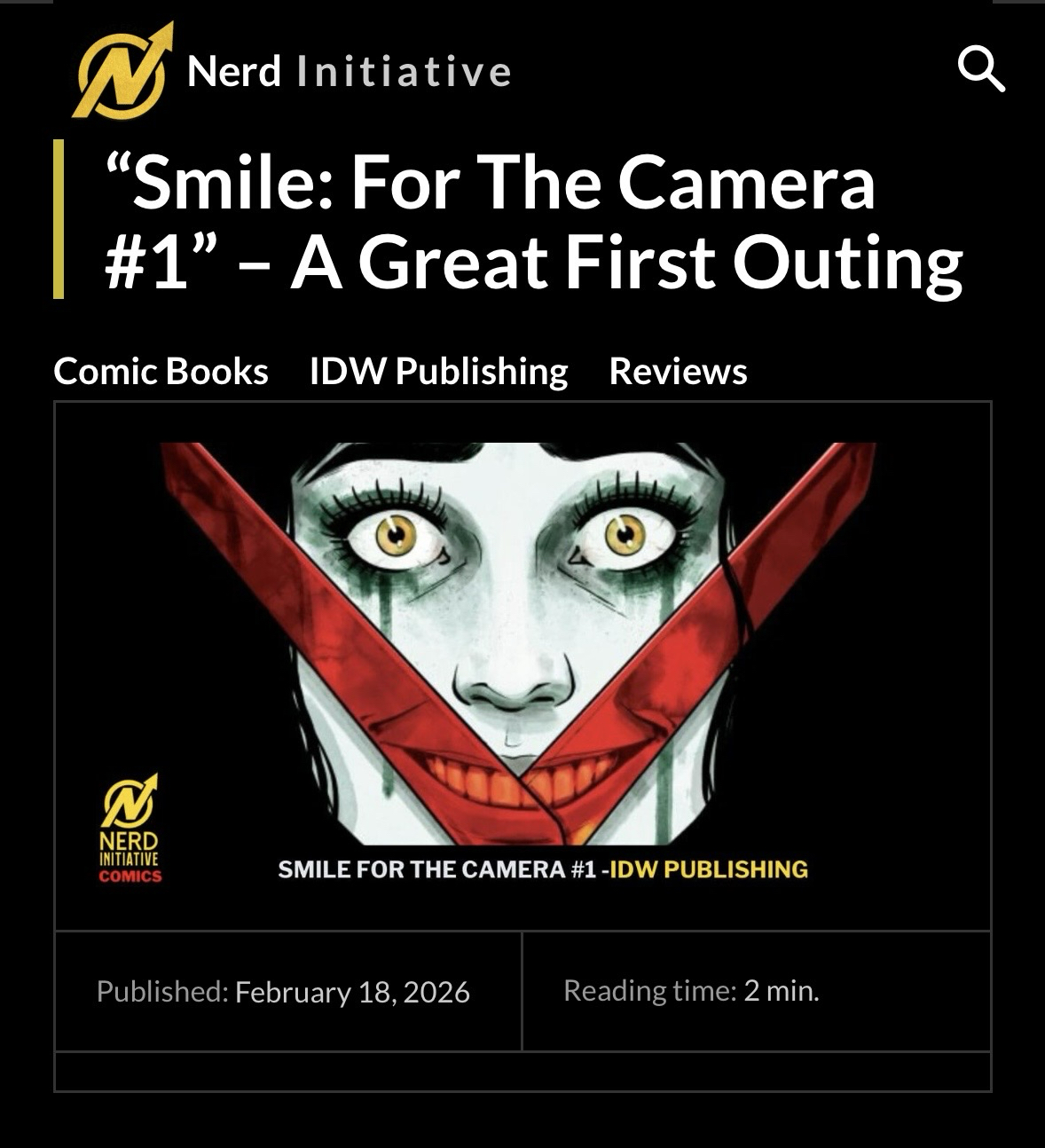This screenshot has height=1148, width=1045.
Task: Open the Comic Books category
Action: [x=161, y=372]
